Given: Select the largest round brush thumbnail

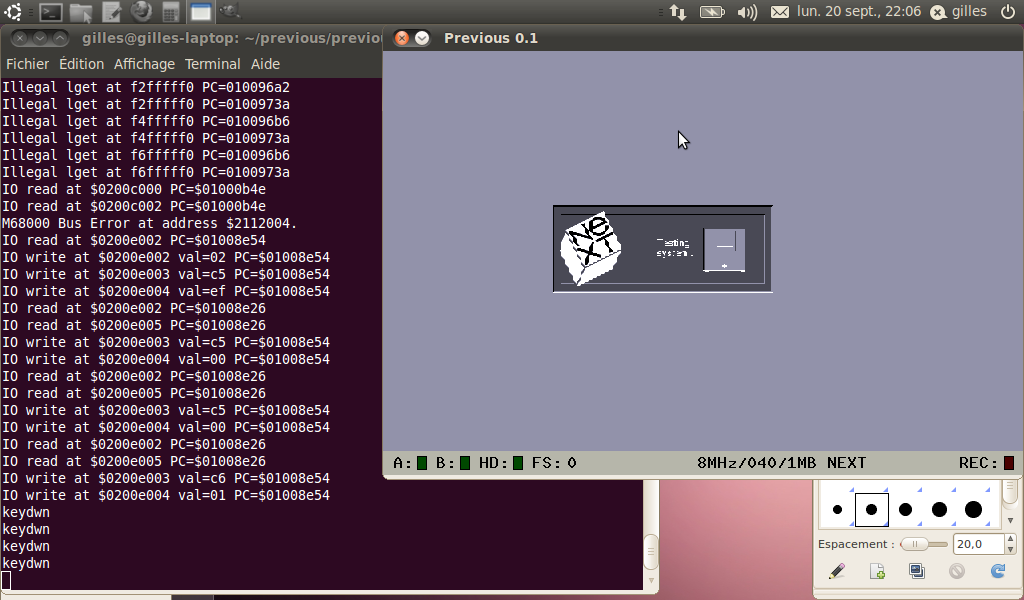Looking at the screenshot, I should 973,509.
